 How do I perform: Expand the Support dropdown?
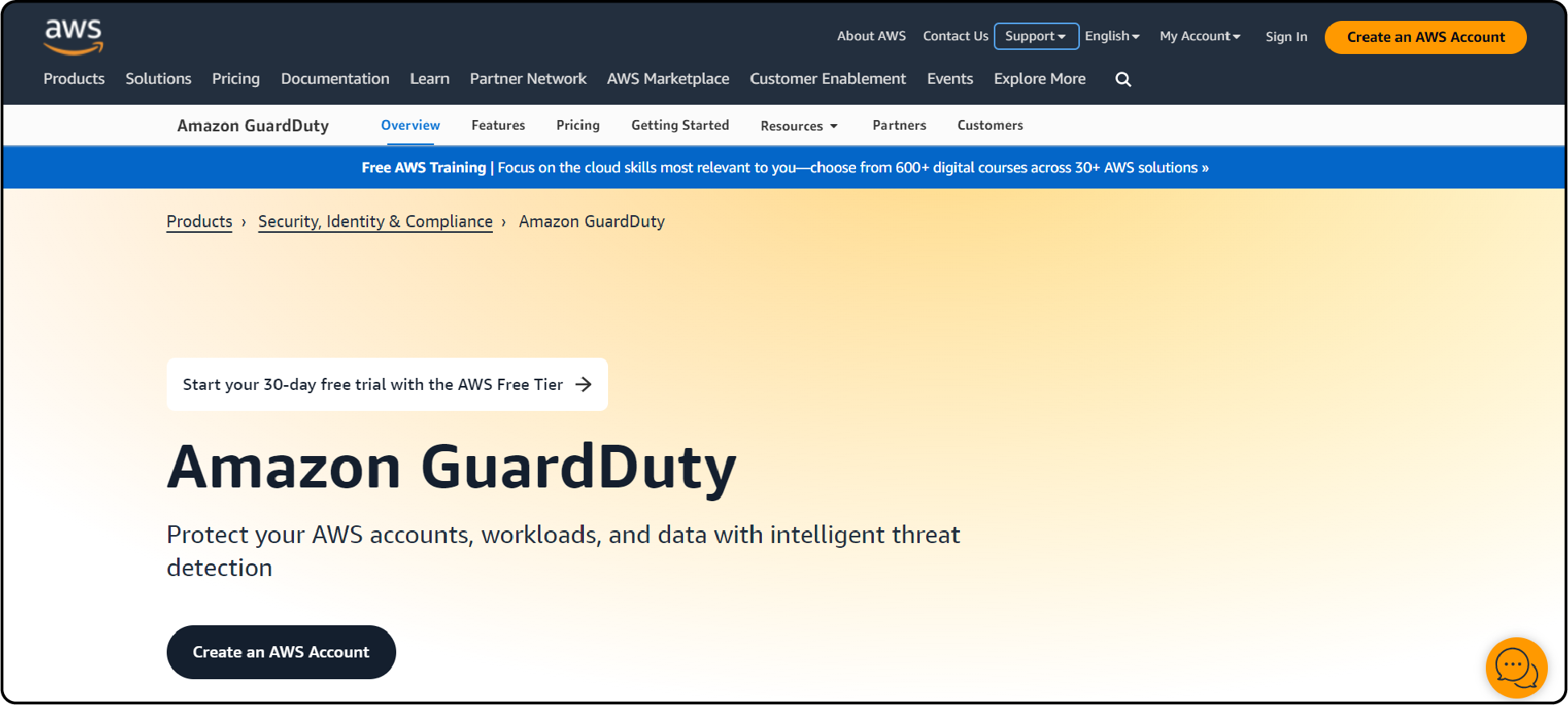click(x=1036, y=36)
